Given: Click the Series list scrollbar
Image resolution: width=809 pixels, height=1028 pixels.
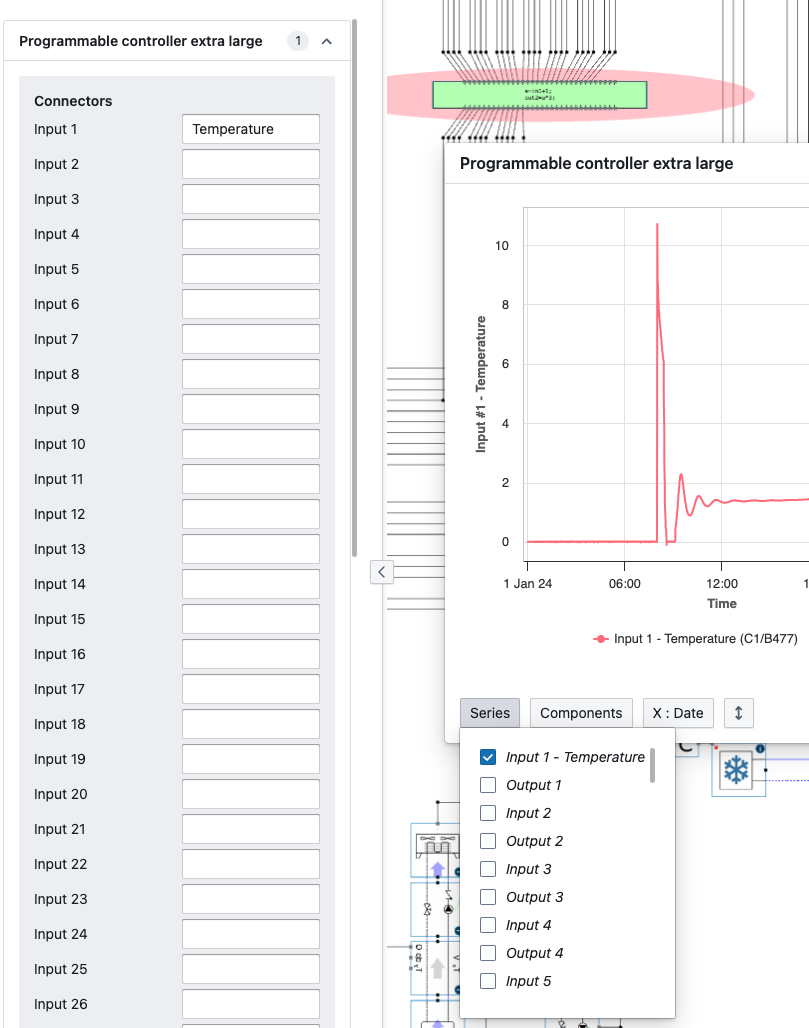Looking at the screenshot, I should tap(652, 765).
